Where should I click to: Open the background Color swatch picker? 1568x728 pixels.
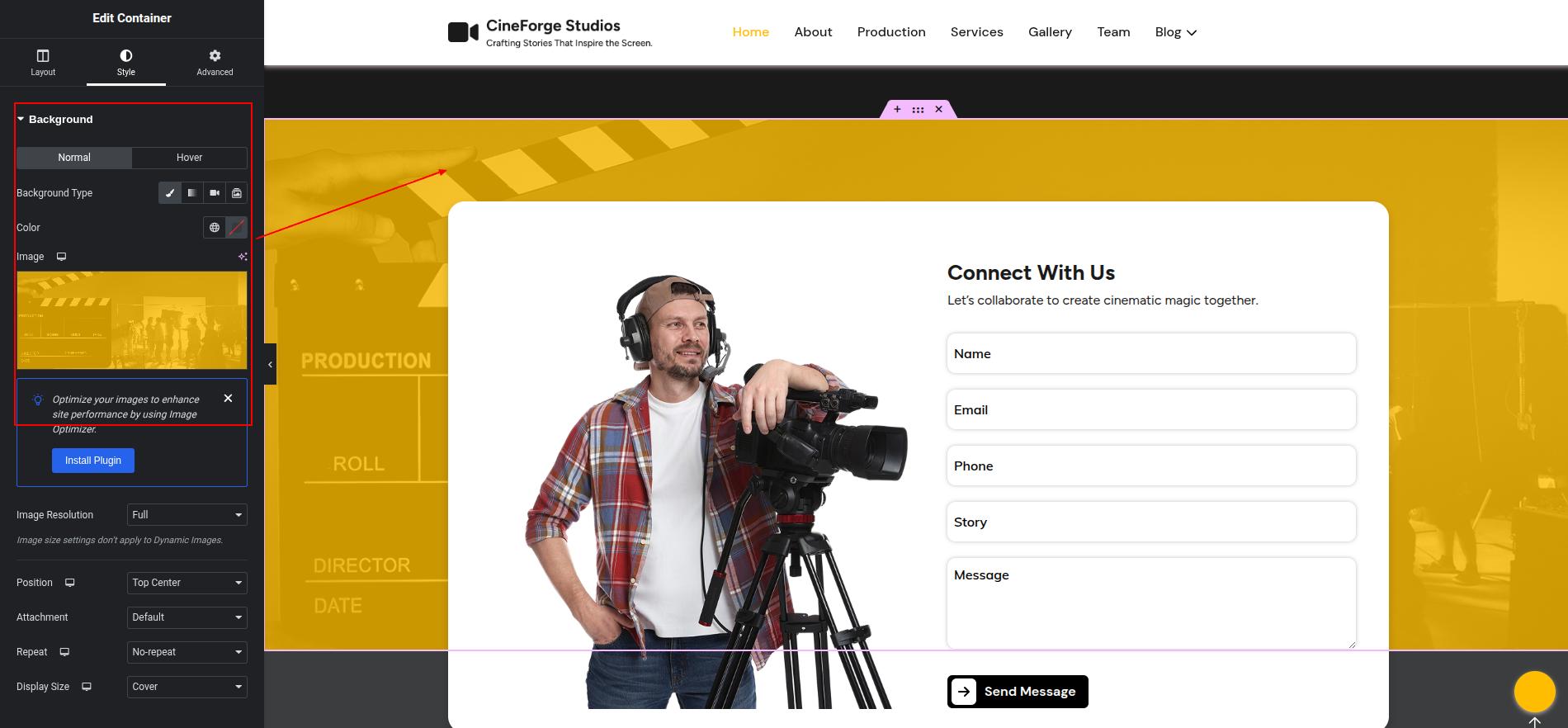[237, 228]
